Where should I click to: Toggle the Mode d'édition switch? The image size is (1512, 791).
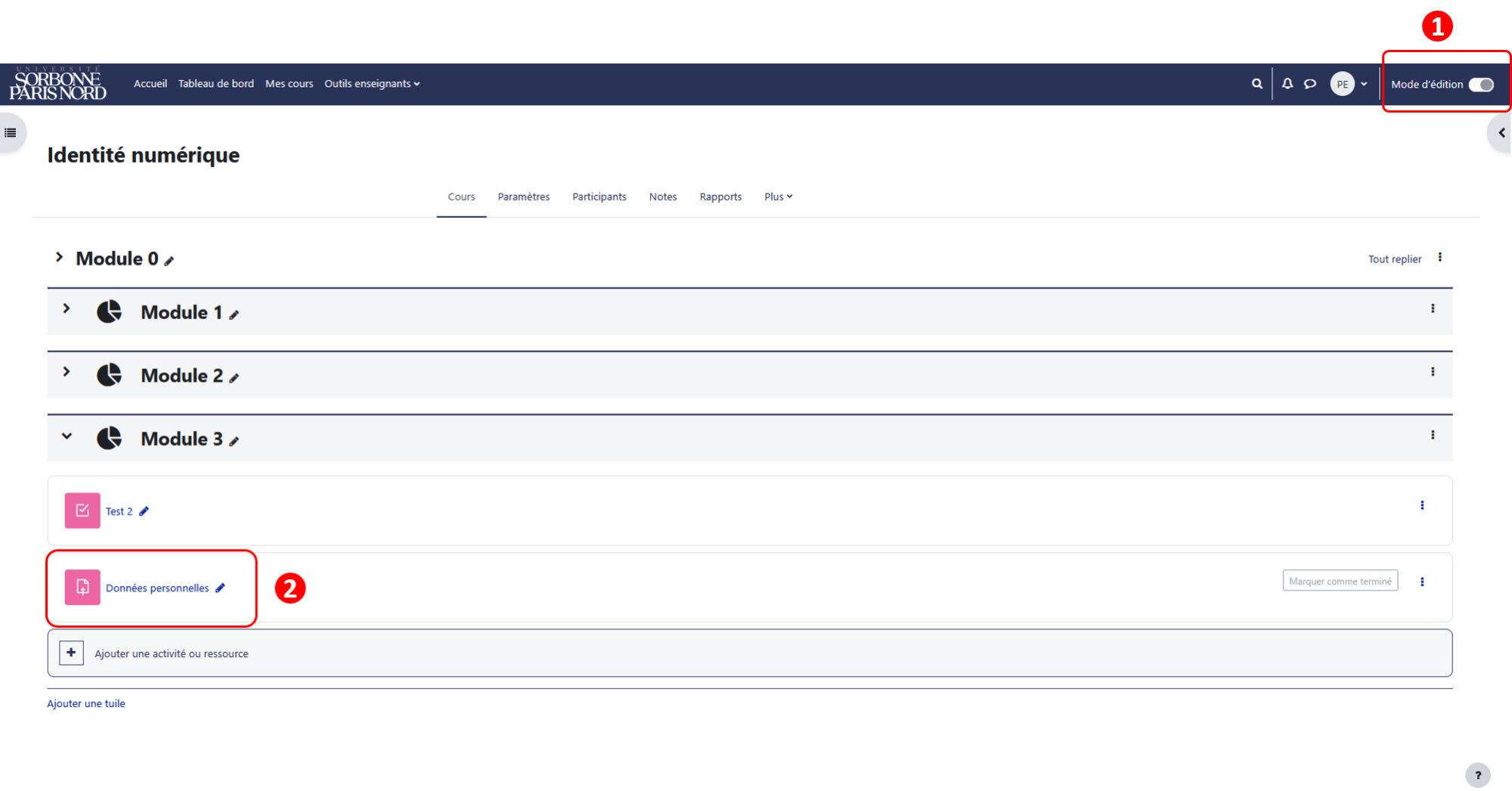click(1481, 85)
